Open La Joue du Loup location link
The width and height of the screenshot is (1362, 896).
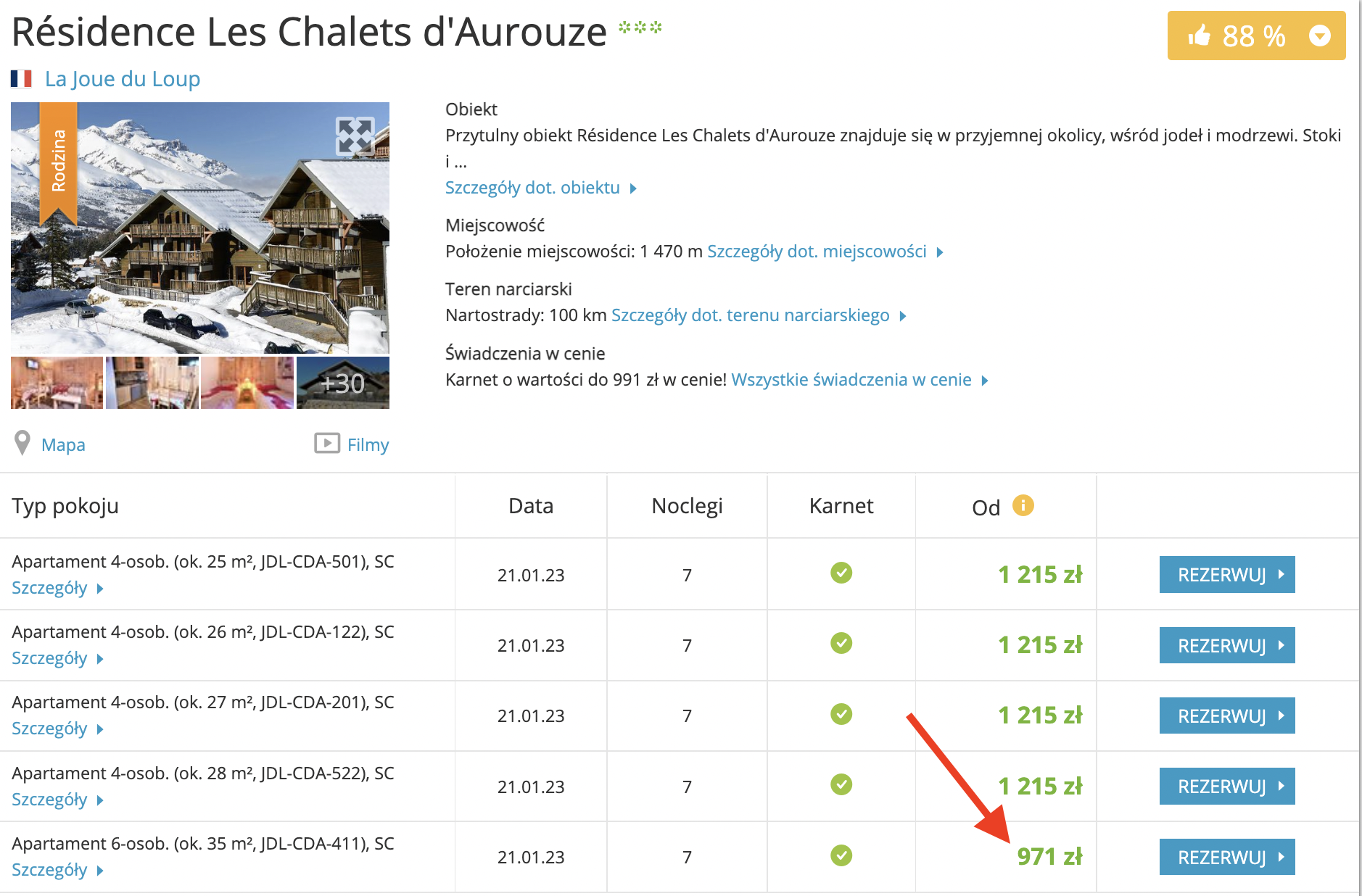click(122, 78)
